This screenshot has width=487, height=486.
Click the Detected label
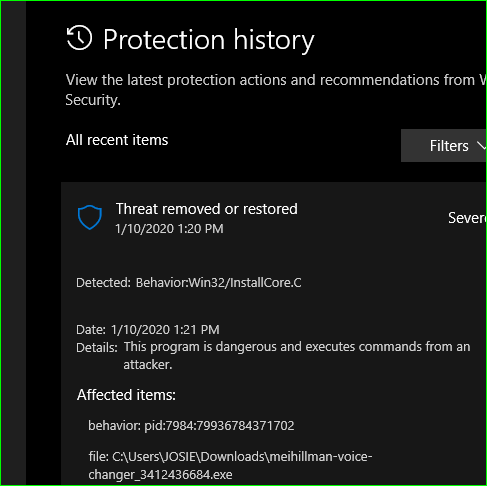[x=104, y=283]
